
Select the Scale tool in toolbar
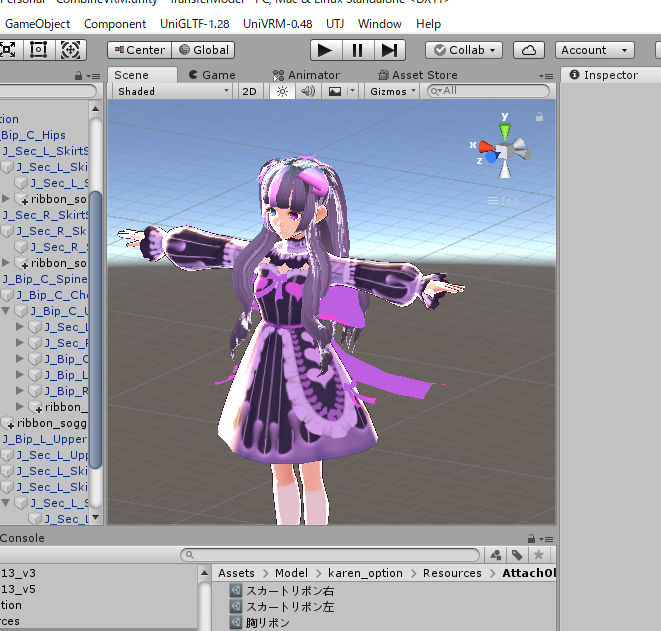click(x=9, y=50)
